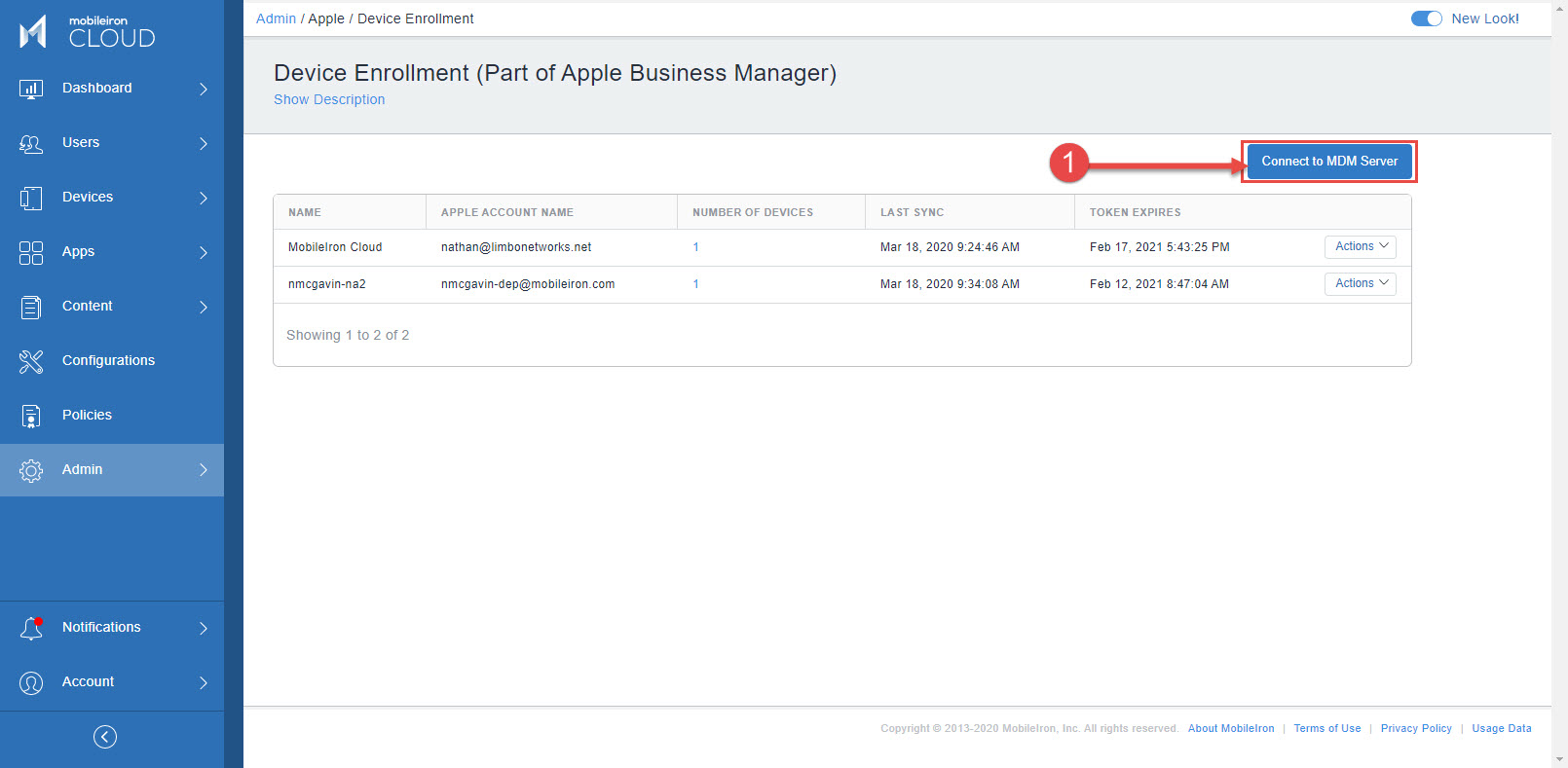Image resolution: width=1568 pixels, height=768 pixels.
Task: Click token expiry Feb 12, 2021 8:47:04 AM
Action: click(1159, 284)
